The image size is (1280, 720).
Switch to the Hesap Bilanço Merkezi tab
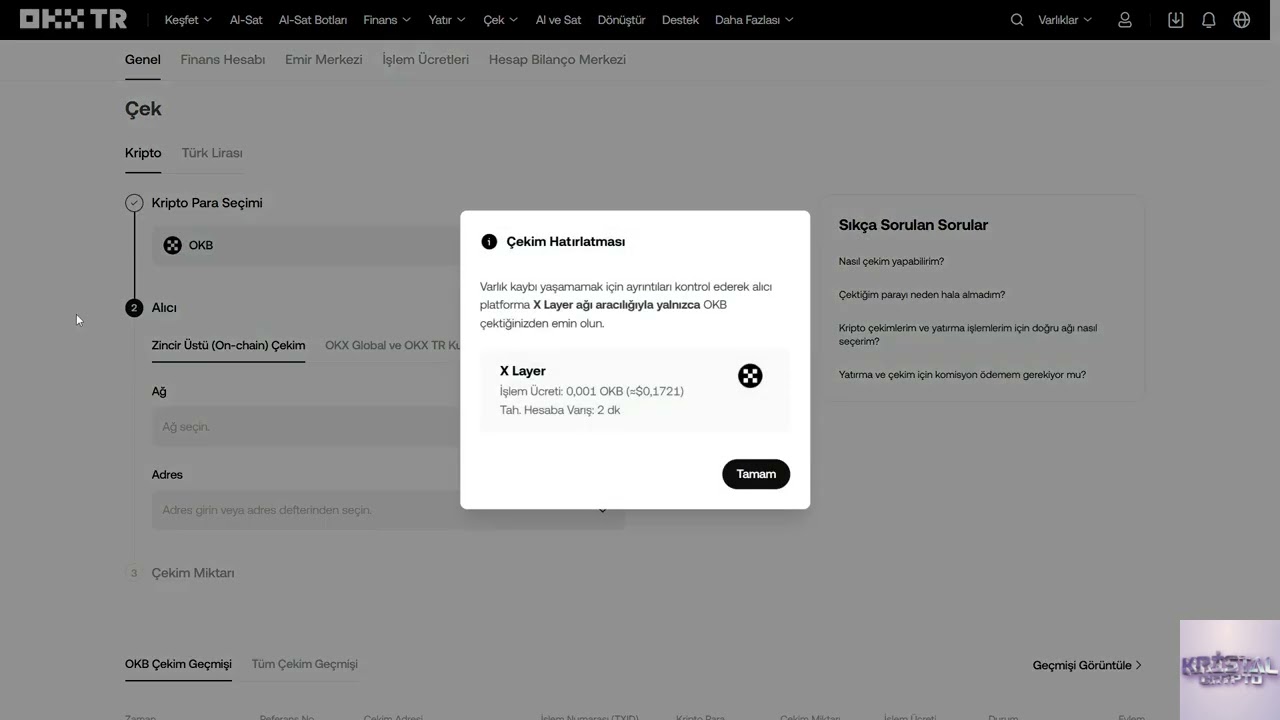click(x=557, y=60)
